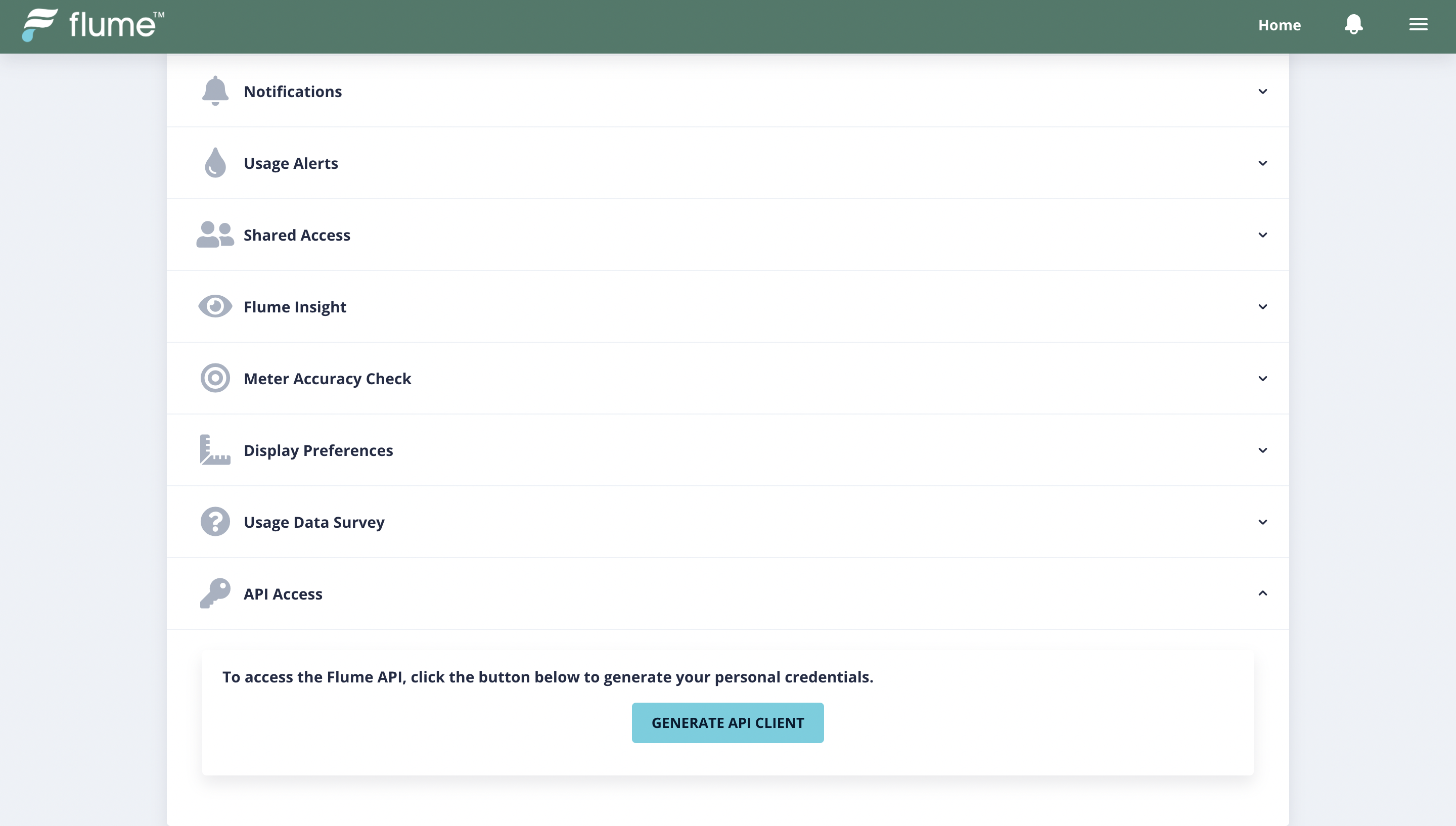The height and width of the screenshot is (826, 1456).
Task: Collapse the API Access section chevron
Action: click(1262, 593)
